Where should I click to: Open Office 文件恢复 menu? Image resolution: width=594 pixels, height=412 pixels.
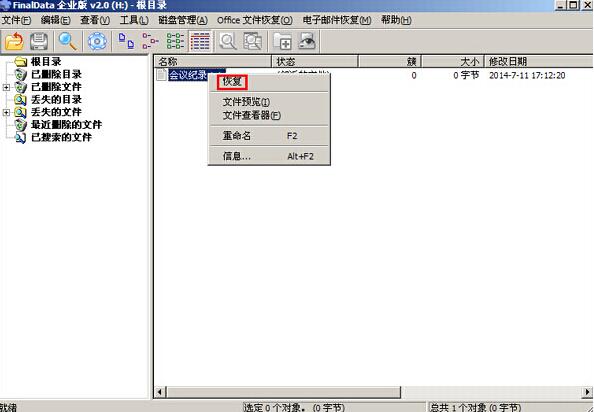point(255,20)
